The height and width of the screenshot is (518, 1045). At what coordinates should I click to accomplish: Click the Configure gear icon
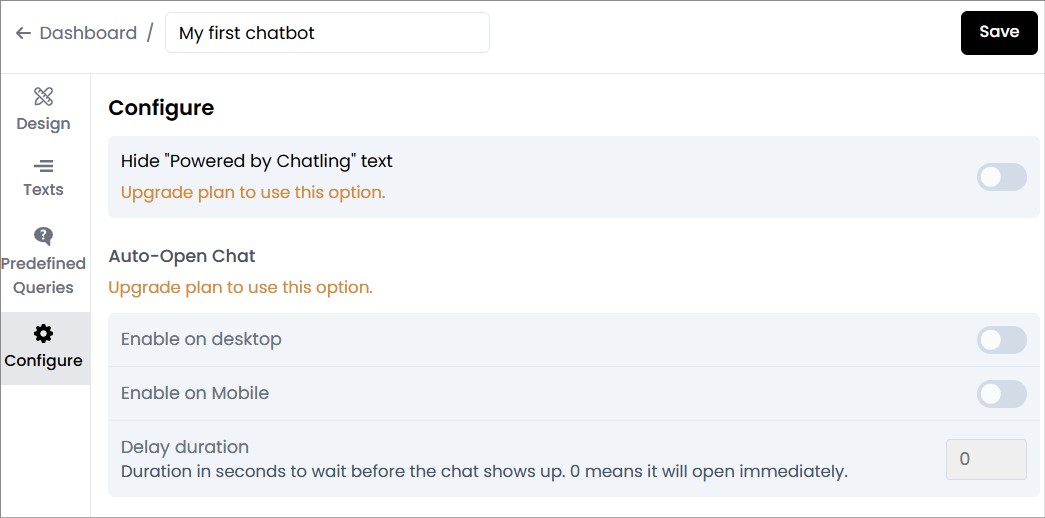43,333
